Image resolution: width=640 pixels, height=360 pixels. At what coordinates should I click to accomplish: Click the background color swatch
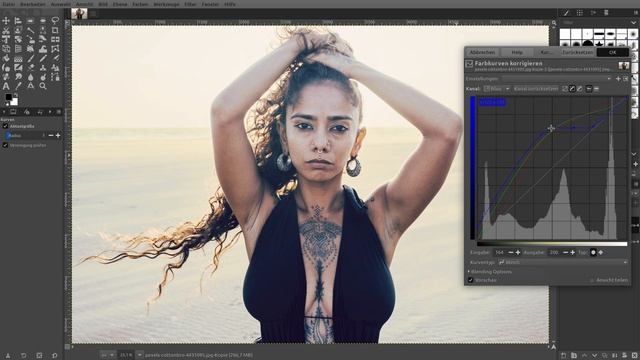click(x=14, y=102)
